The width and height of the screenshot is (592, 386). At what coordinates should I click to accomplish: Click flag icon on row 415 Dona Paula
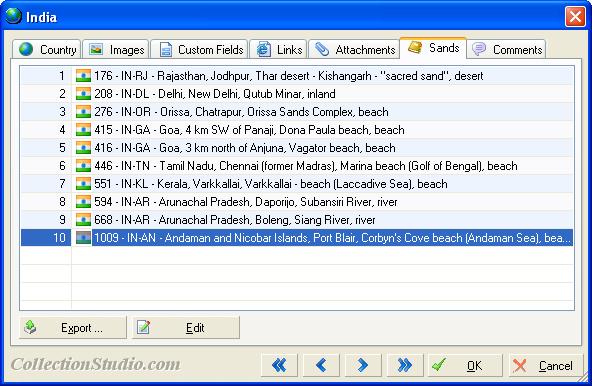(x=83, y=130)
